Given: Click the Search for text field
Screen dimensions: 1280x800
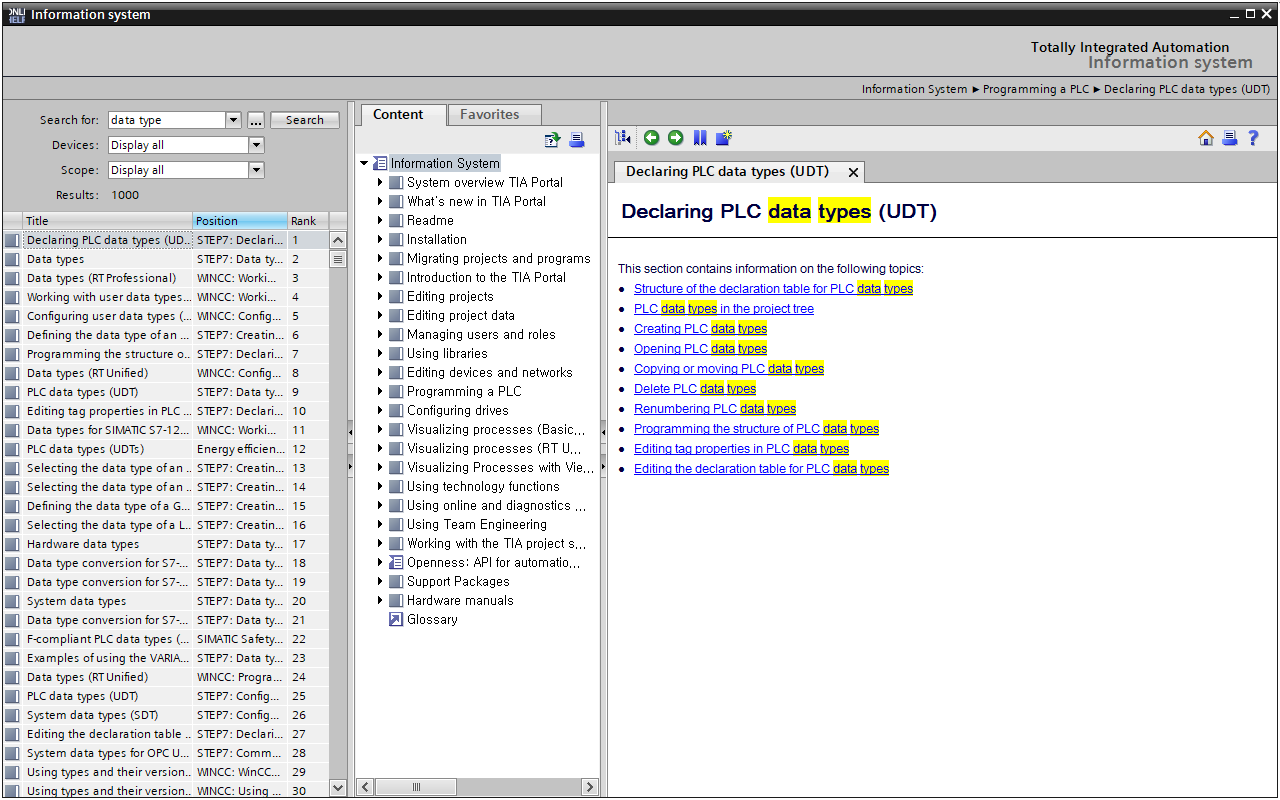Looking at the screenshot, I should tap(167, 120).
